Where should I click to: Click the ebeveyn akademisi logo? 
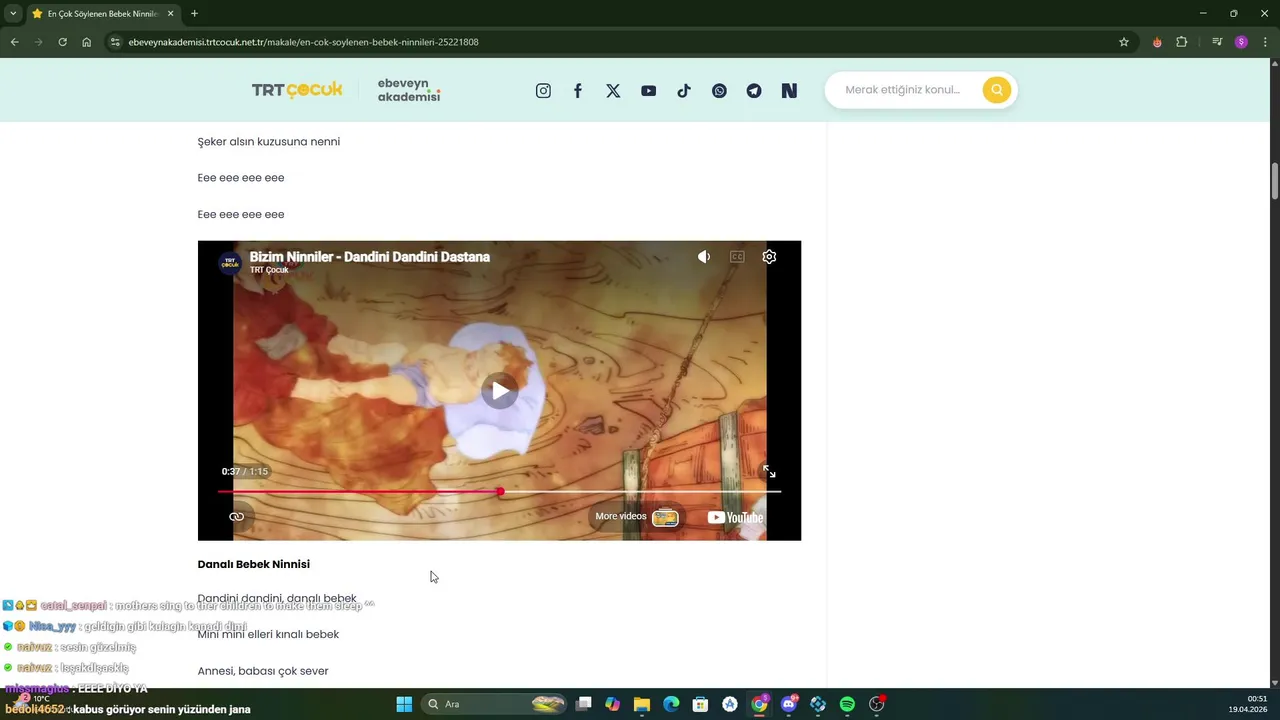[x=409, y=90]
